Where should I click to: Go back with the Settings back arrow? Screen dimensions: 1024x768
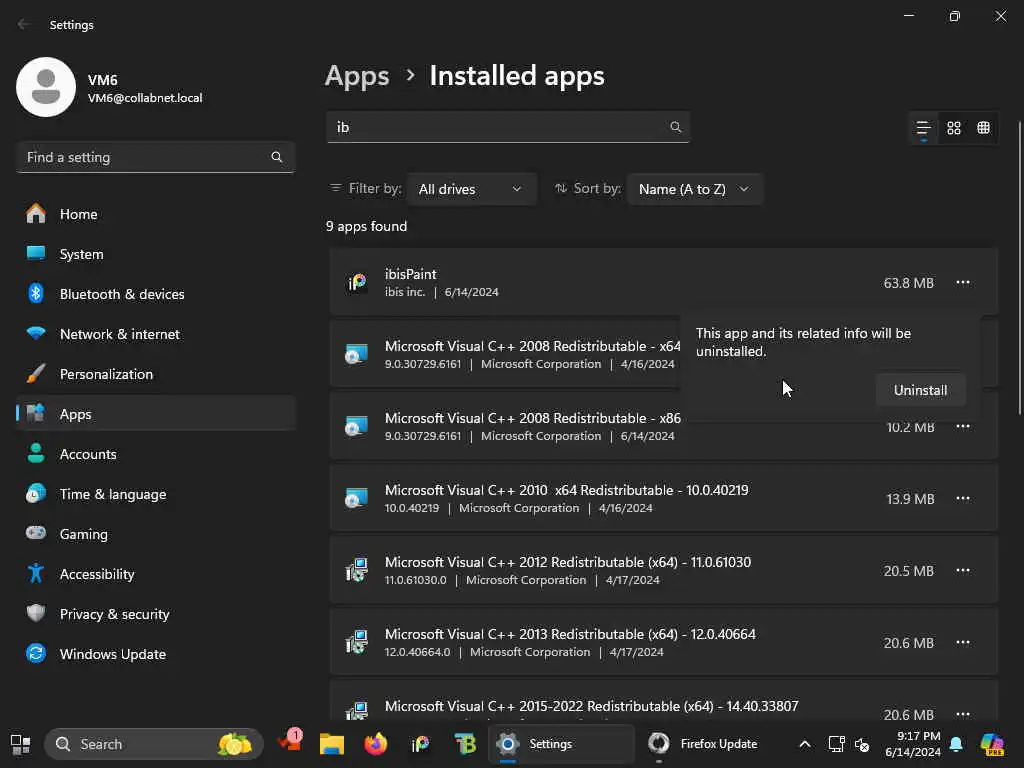(x=24, y=24)
